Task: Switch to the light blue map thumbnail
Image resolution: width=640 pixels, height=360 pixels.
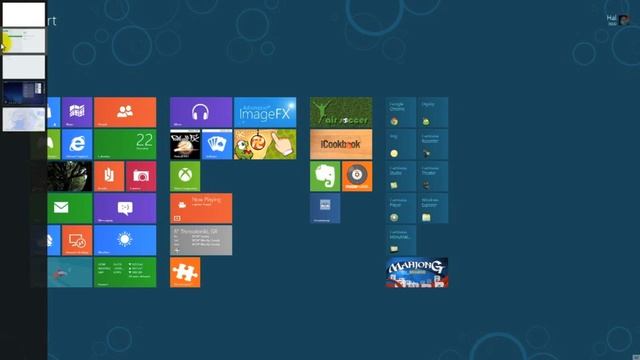Action: click(x=24, y=119)
